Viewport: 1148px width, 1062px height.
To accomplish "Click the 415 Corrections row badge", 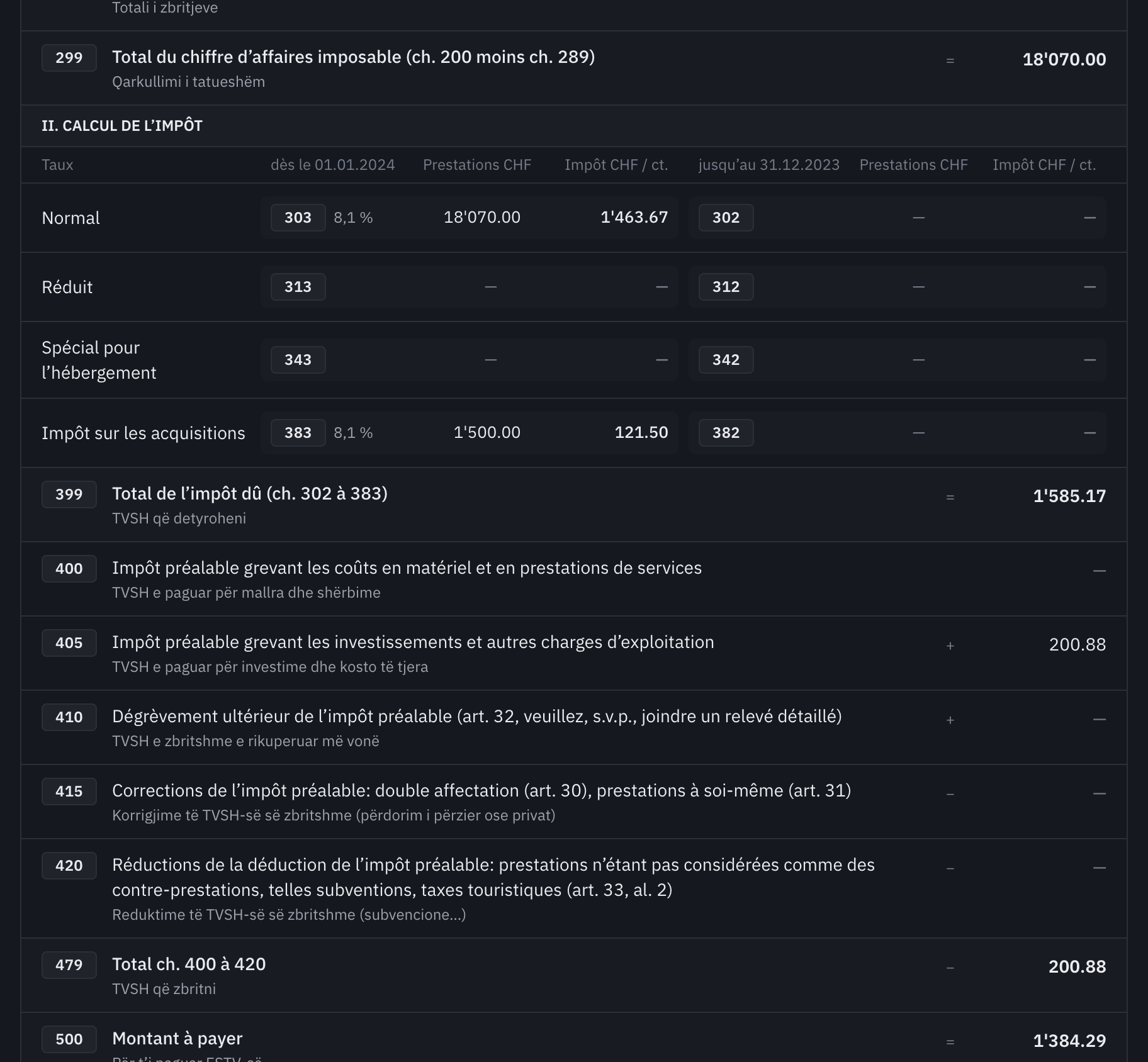I will (x=69, y=791).
